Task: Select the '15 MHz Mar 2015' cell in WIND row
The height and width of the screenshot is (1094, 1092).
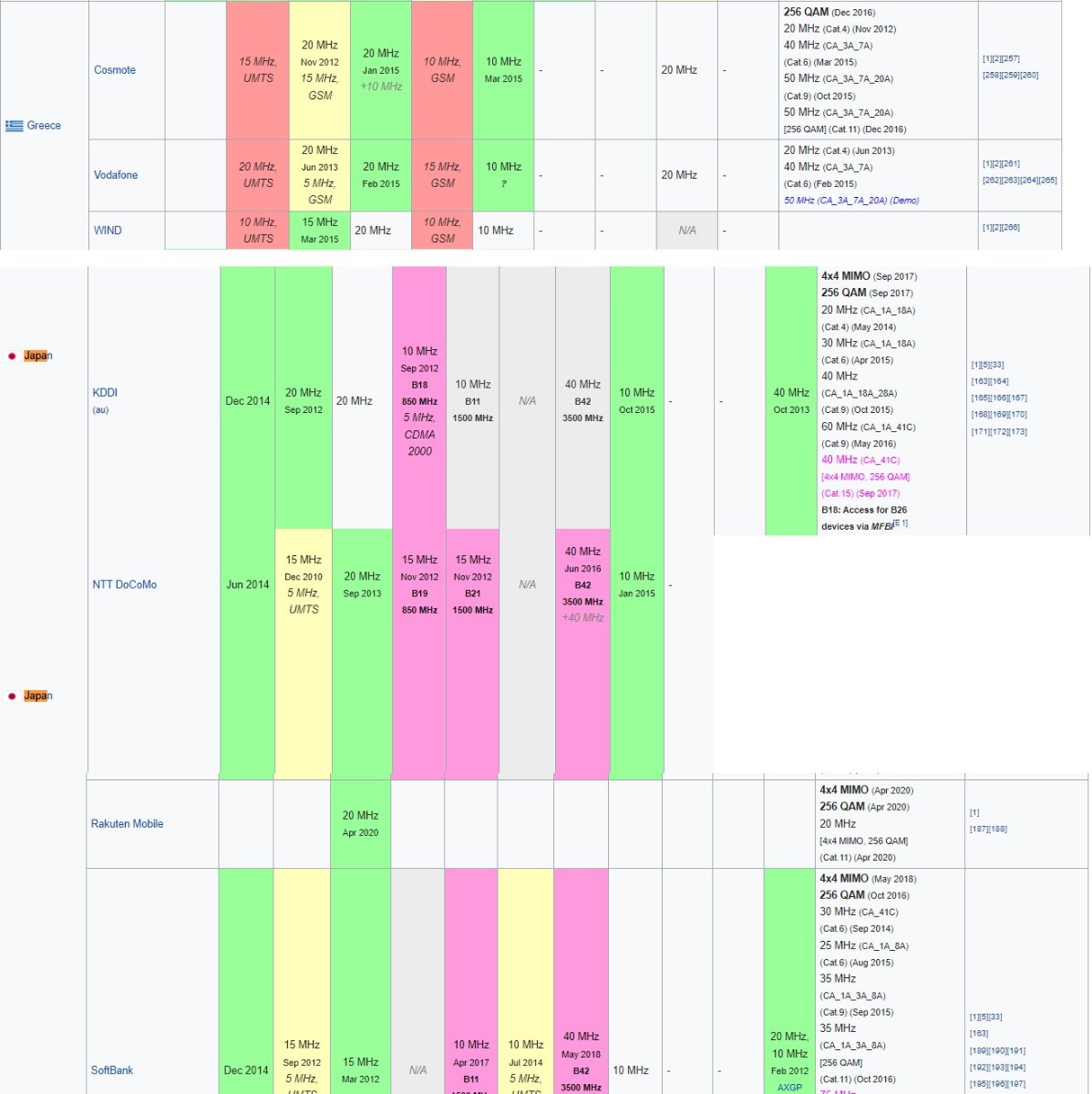Action: coord(320,231)
